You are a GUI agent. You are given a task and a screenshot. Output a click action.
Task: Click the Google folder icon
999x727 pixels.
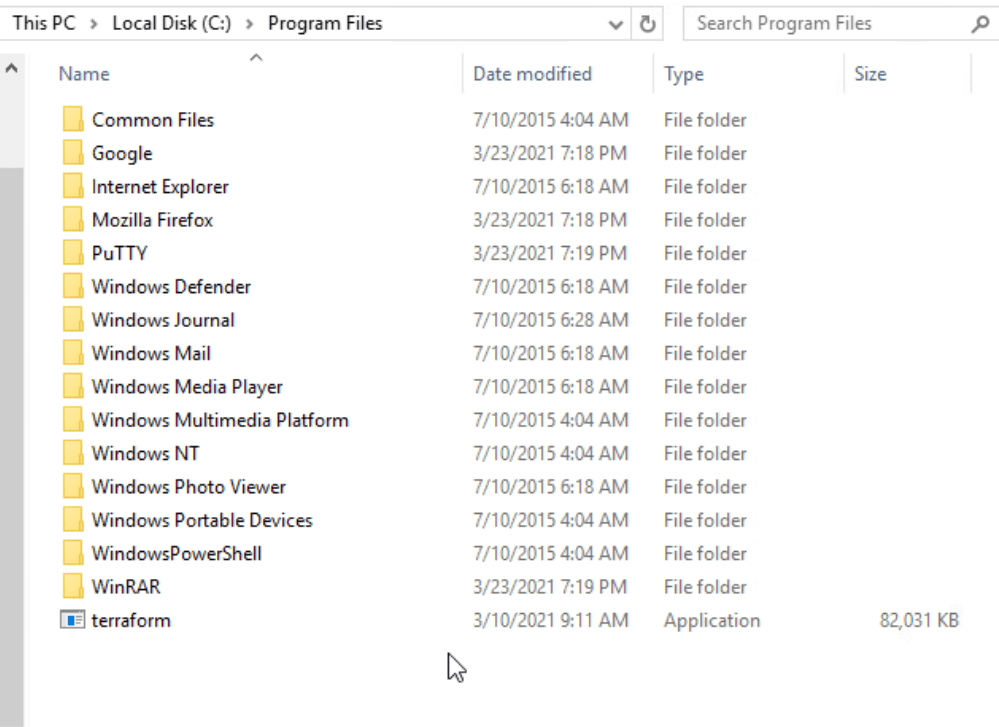72,153
